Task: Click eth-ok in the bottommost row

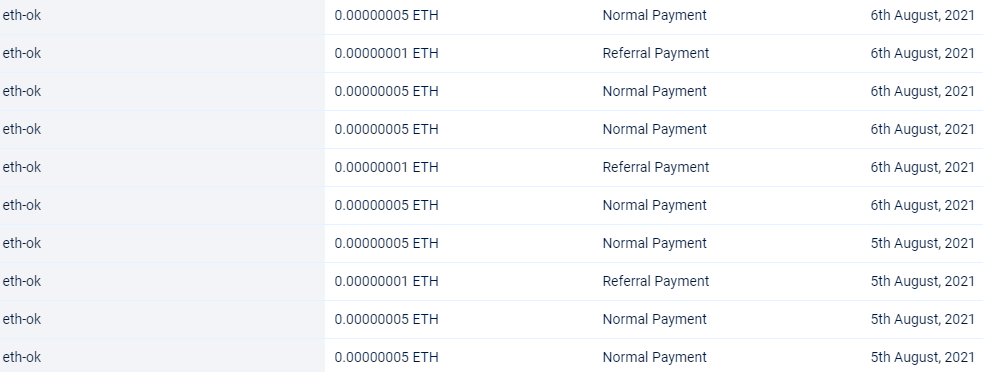Action: coord(22,357)
